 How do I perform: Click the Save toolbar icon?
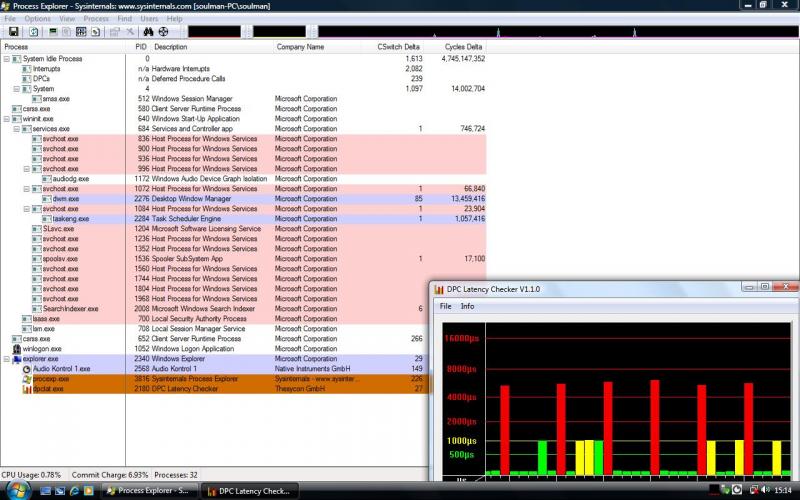pyautogui.click(x=14, y=32)
